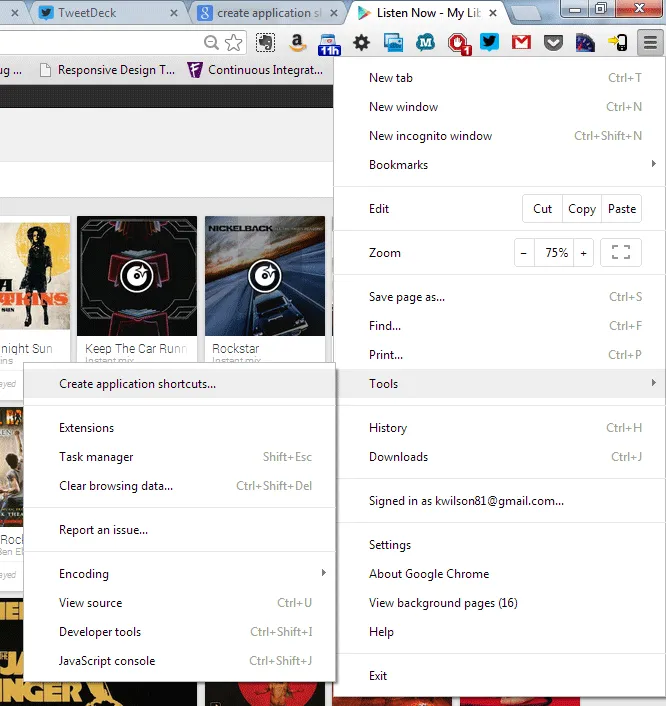Open the Rockstar Nickelback album thumbnail

(x=265, y=276)
